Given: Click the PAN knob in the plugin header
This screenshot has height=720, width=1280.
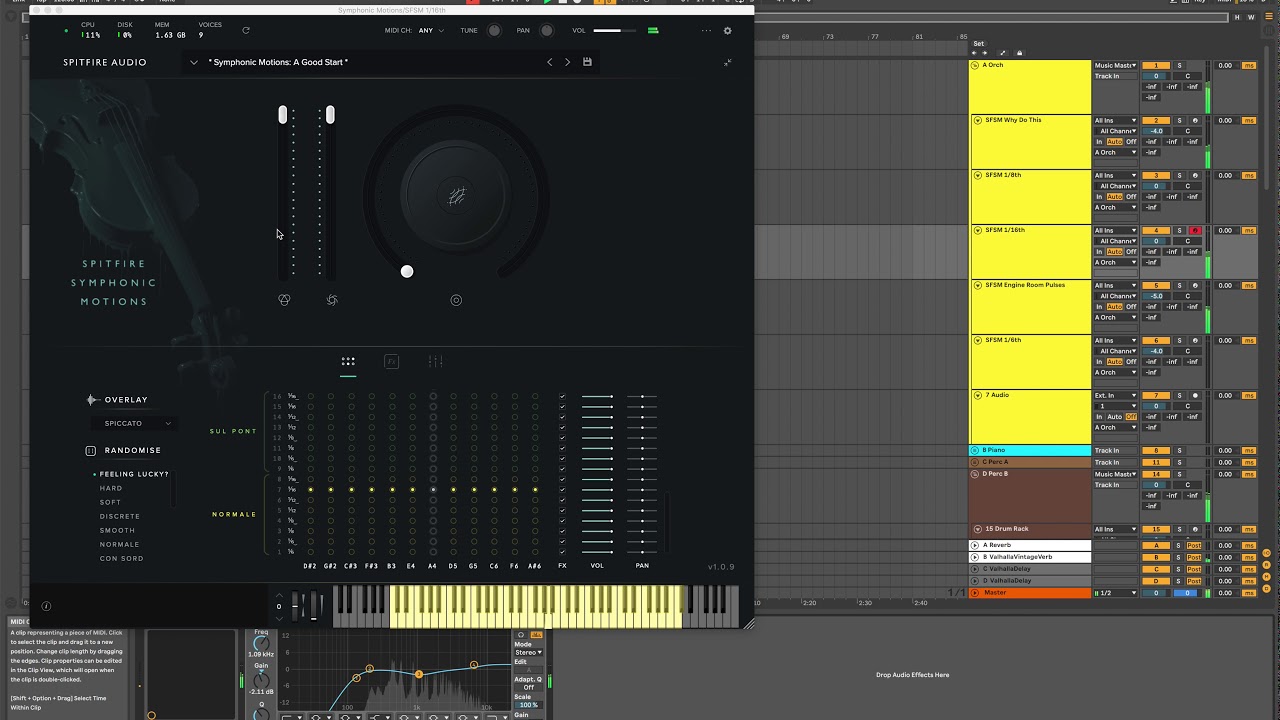Looking at the screenshot, I should click(x=546, y=31).
